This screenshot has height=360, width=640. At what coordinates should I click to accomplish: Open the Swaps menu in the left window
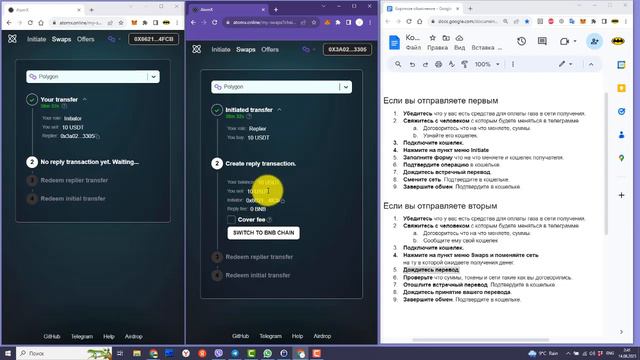(x=61, y=39)
